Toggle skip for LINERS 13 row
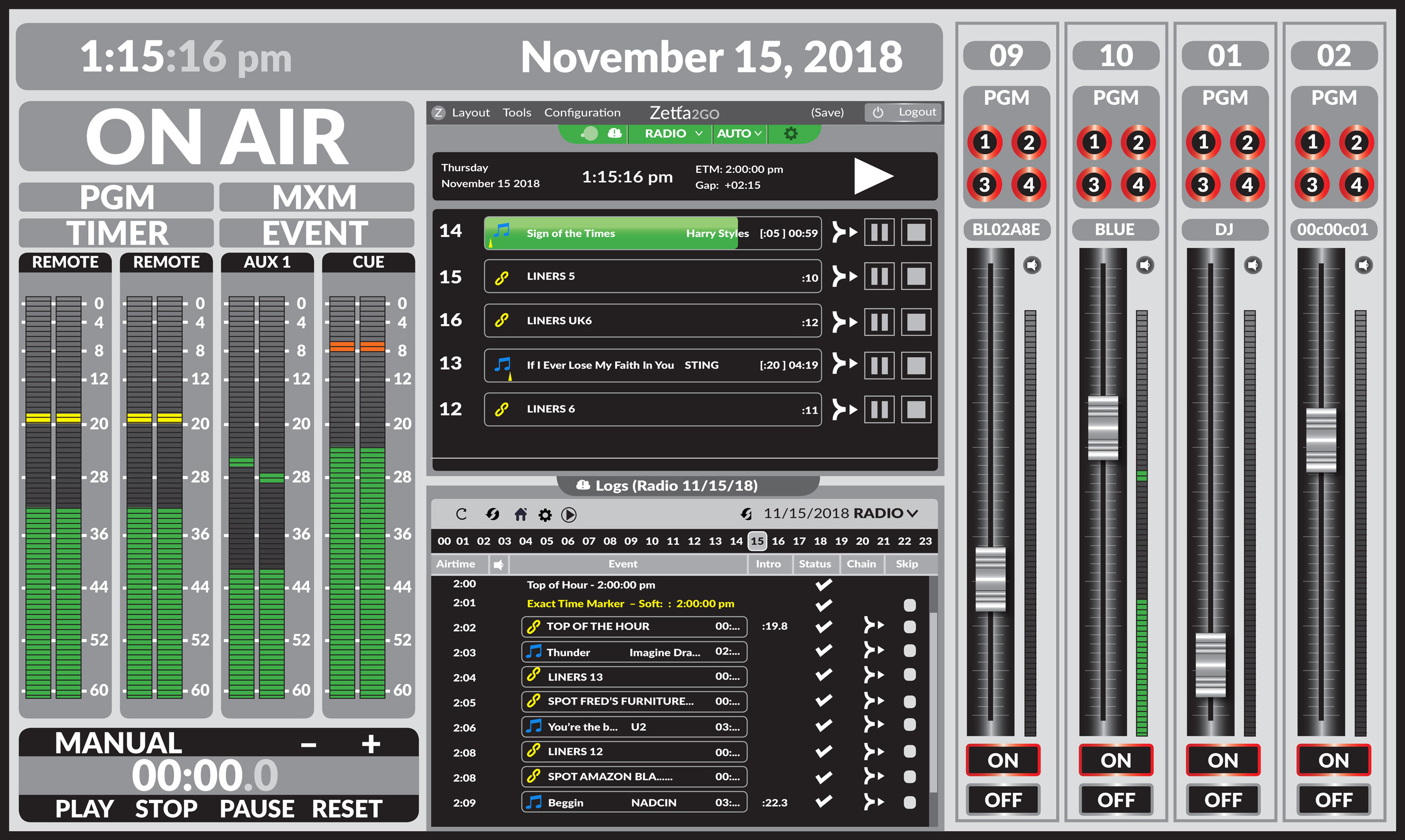 910,675
